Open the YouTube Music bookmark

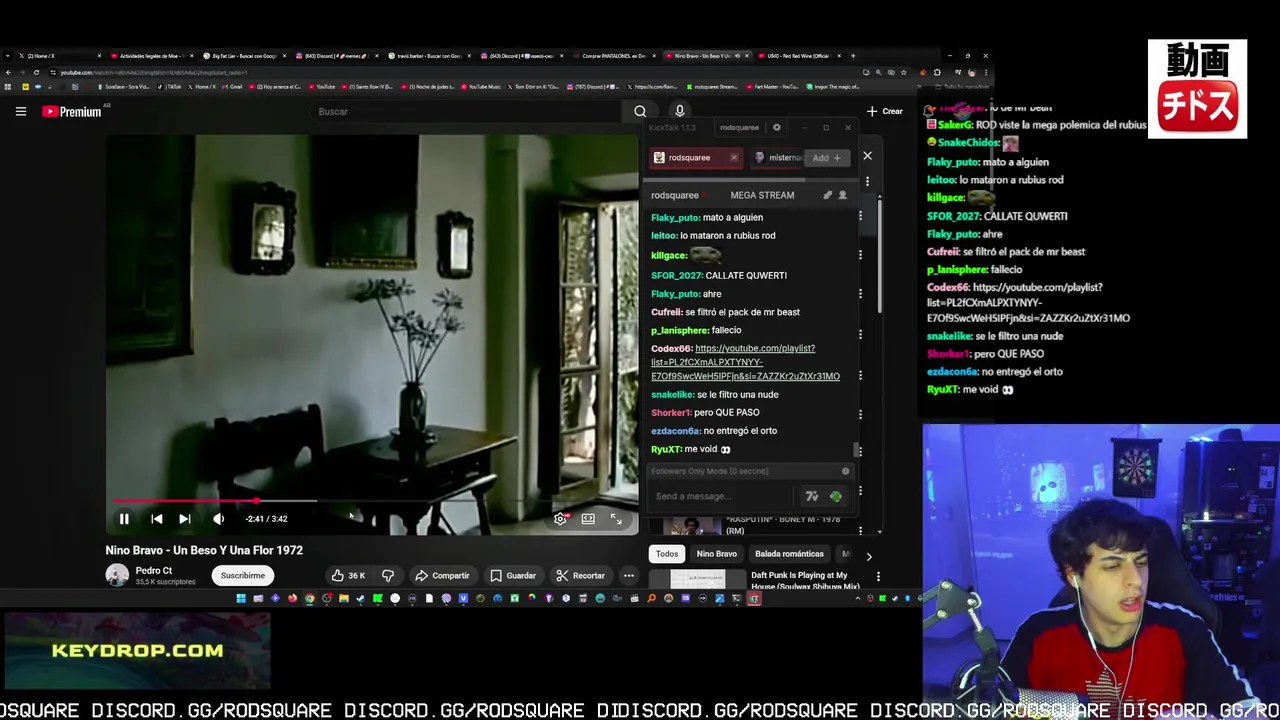(x=481, y=87)
